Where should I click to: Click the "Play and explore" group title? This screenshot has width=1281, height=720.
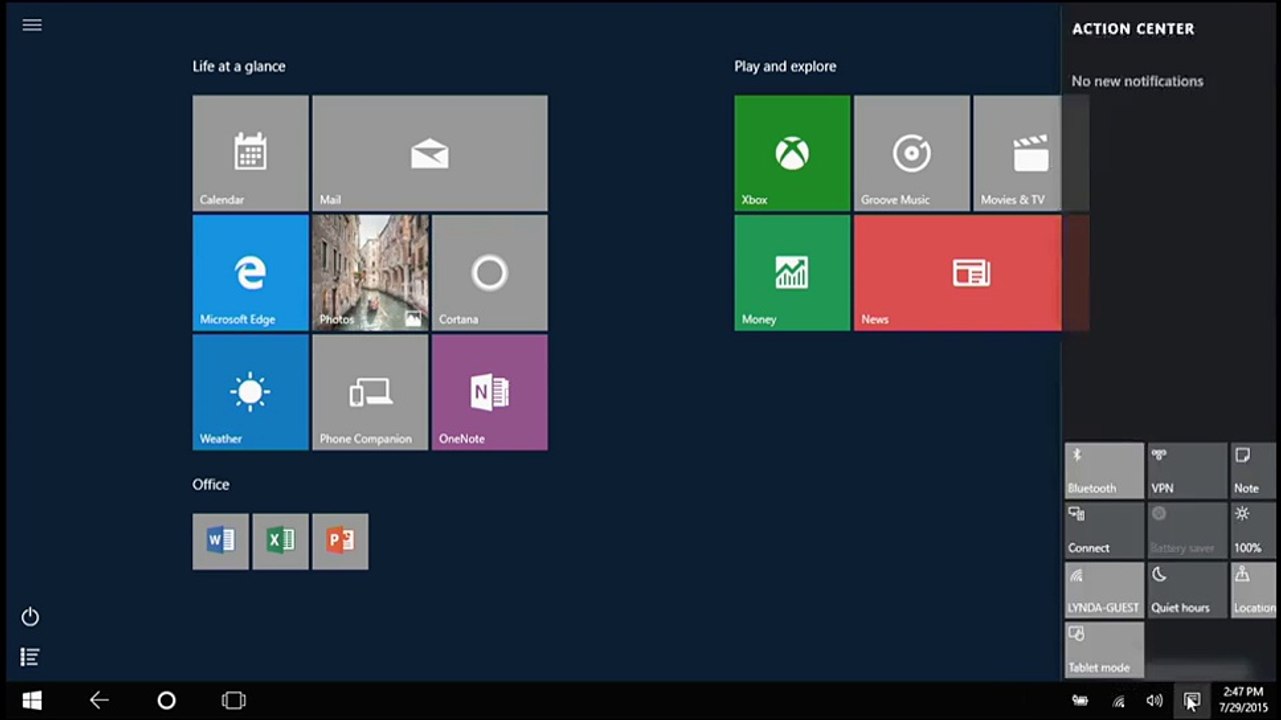(x=785, y=66)
